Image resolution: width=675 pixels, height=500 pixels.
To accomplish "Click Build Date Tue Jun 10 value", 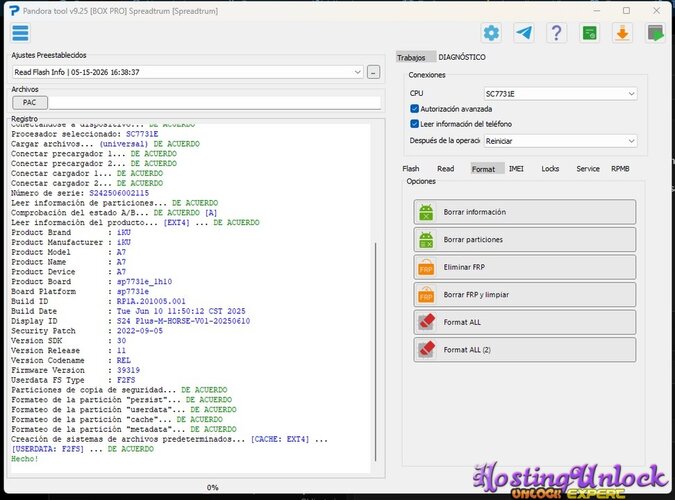I will [181, 311].
